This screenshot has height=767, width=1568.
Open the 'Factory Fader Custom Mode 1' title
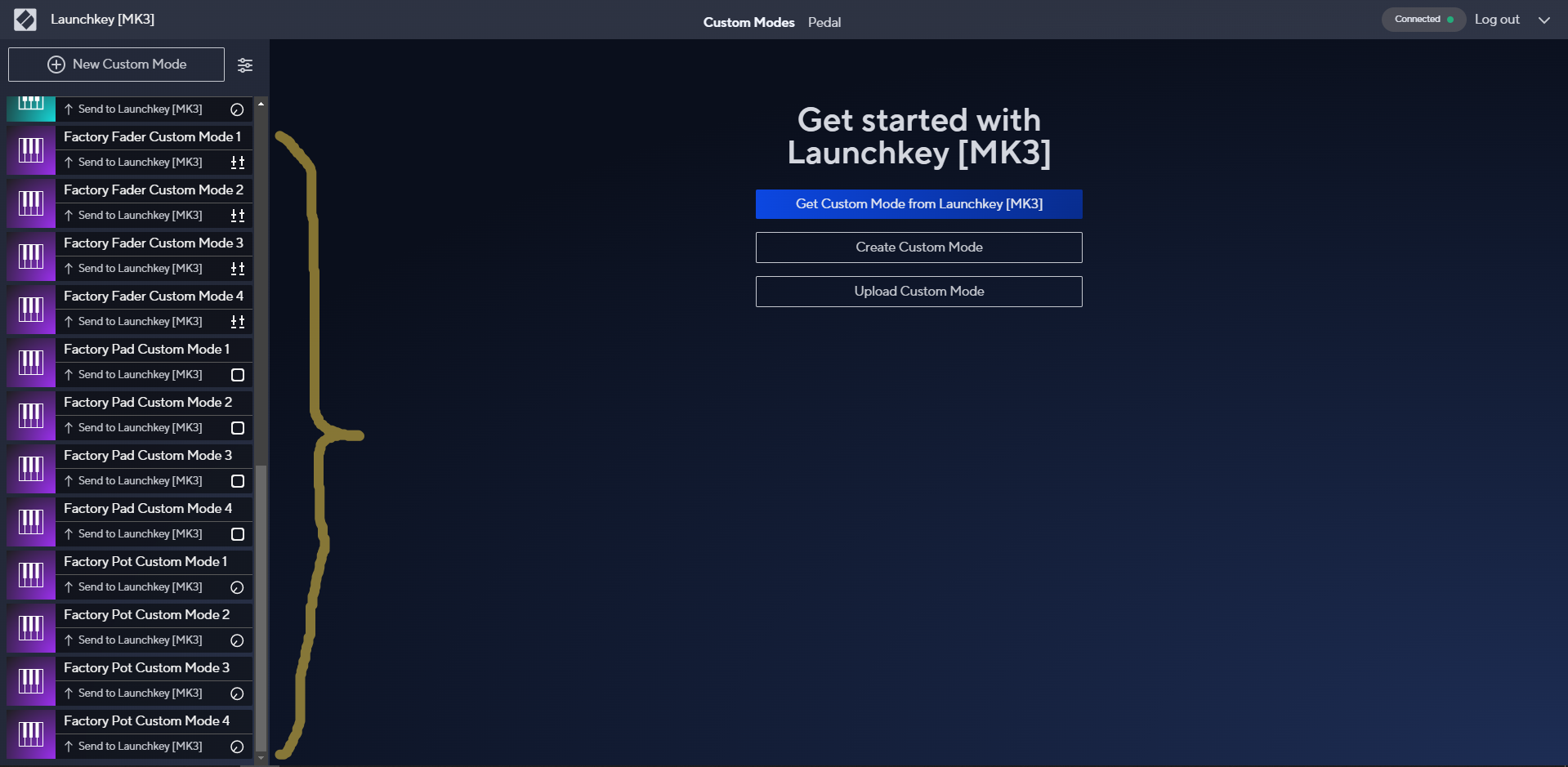point(153,137)
